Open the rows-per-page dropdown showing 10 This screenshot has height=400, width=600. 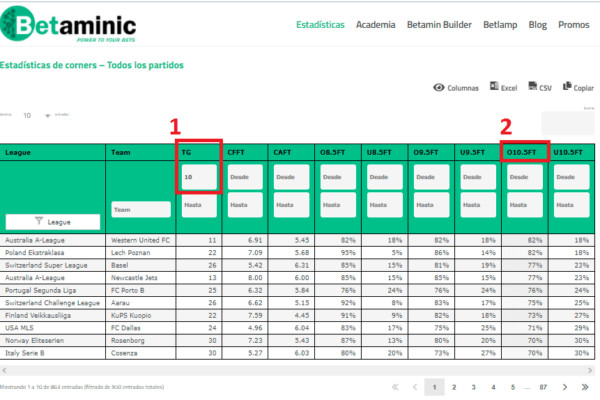click(x=37, y=115)
